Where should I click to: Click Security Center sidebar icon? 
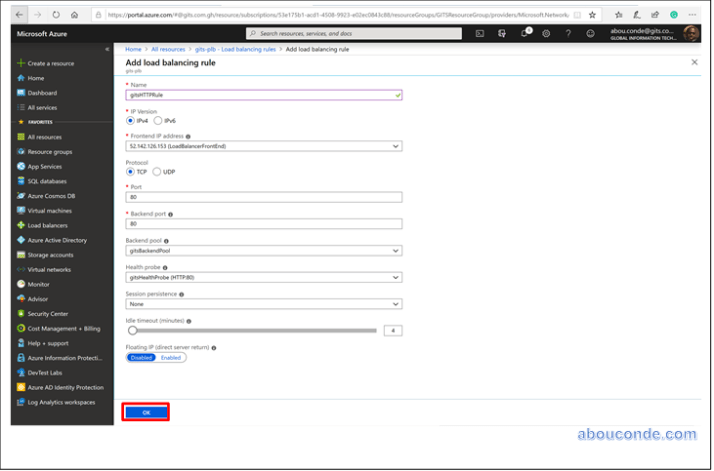(x=20, y=313)
